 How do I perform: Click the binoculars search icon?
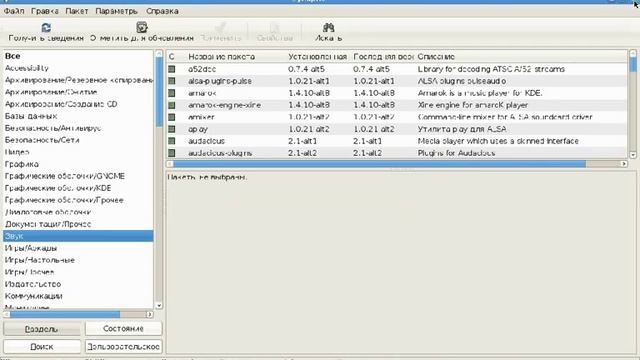tap(329, 27)
